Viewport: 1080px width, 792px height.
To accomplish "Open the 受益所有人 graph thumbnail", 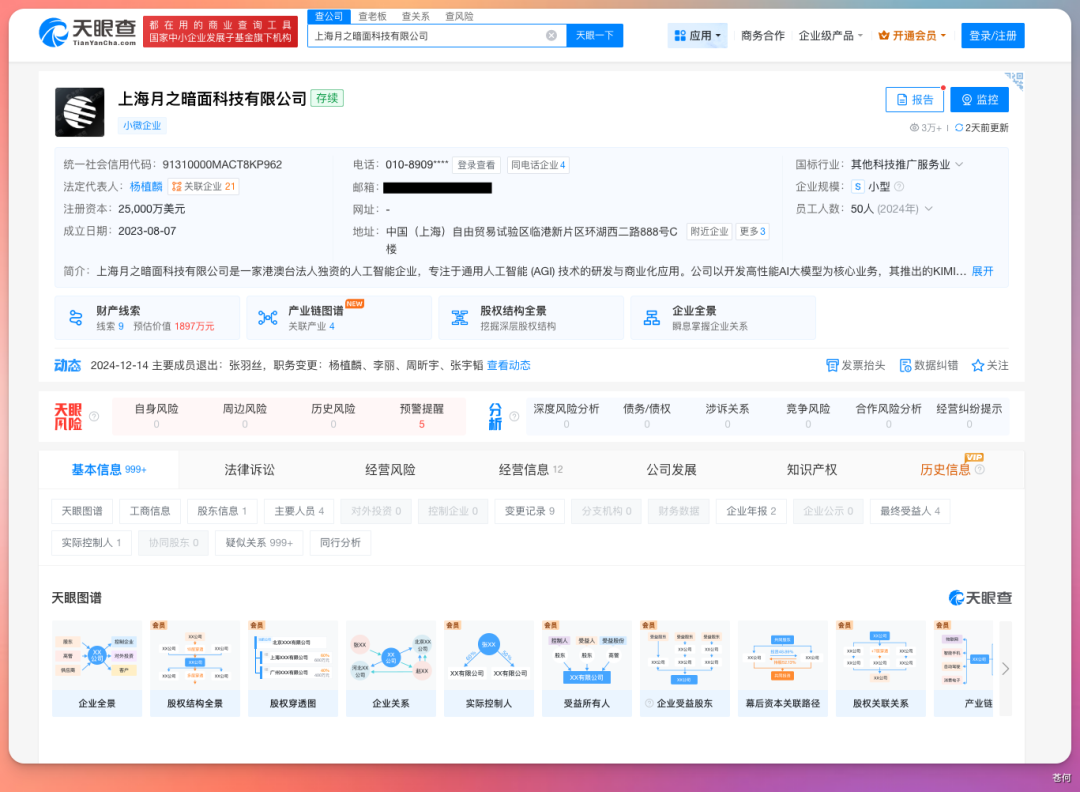I will tap(587, 669).
